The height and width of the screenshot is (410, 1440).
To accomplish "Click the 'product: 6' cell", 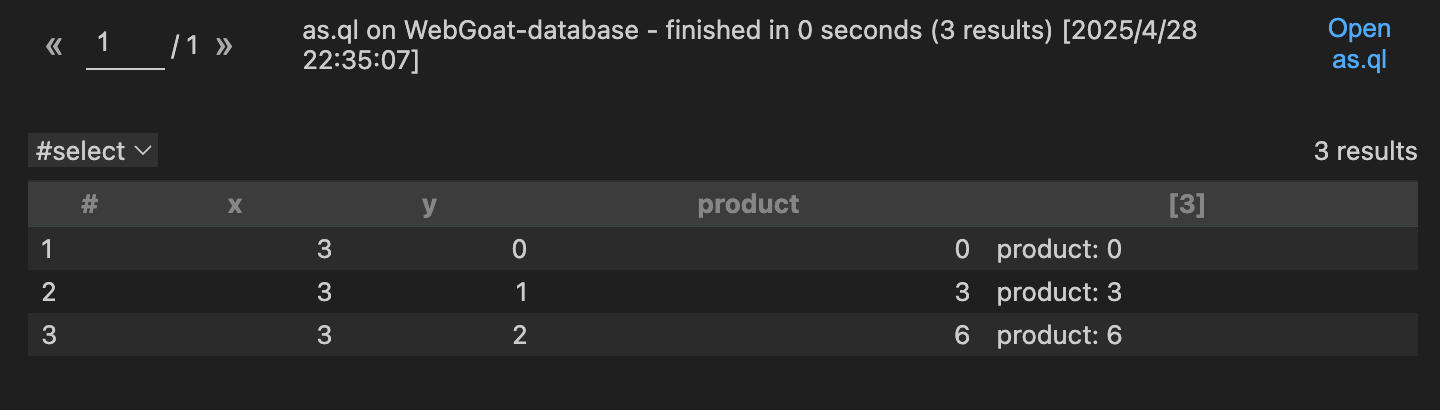I will pos(1059,335).
